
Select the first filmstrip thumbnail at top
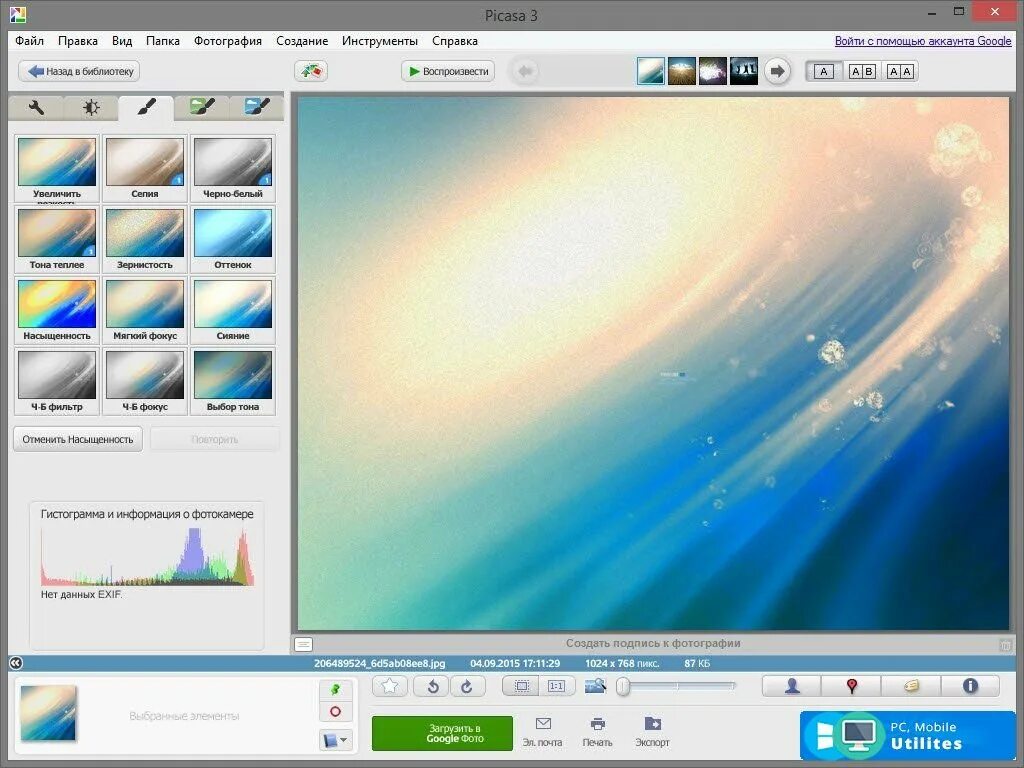pos(650,71)
